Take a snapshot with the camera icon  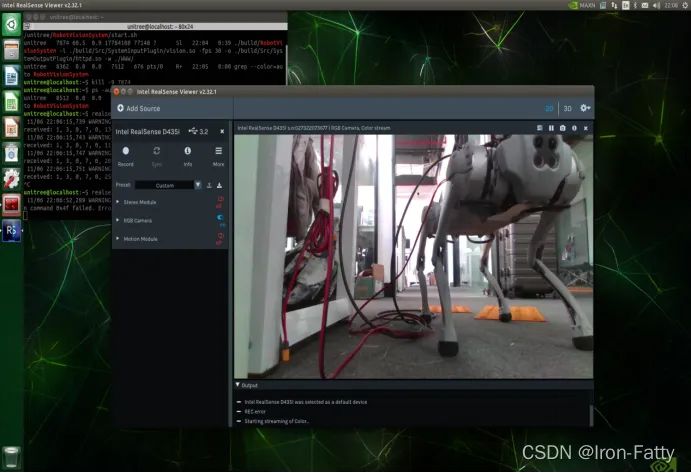[x=562, y=128]
